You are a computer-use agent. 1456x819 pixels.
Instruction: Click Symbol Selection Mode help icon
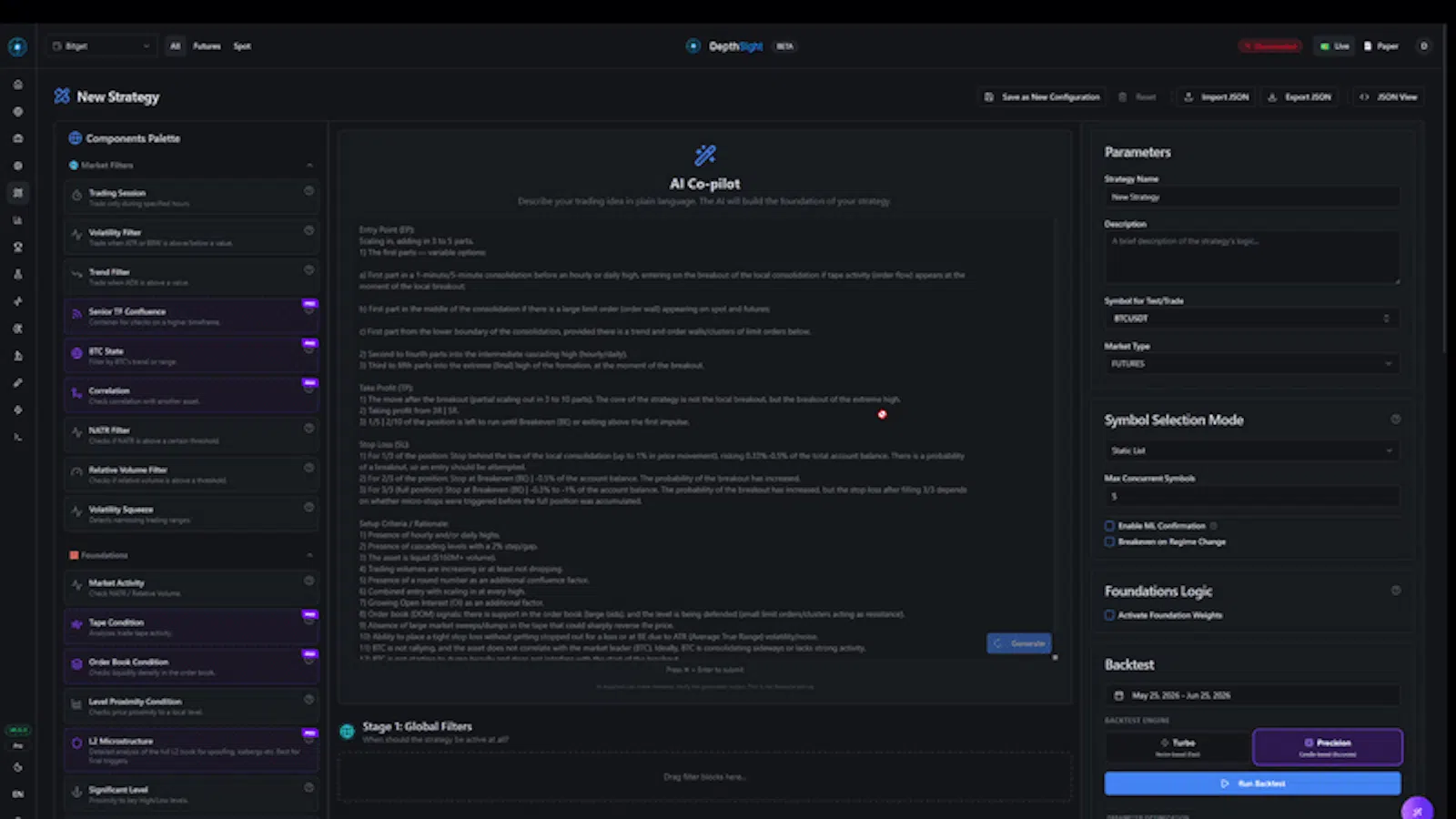pyautogui.click(x=1396, y=420)
